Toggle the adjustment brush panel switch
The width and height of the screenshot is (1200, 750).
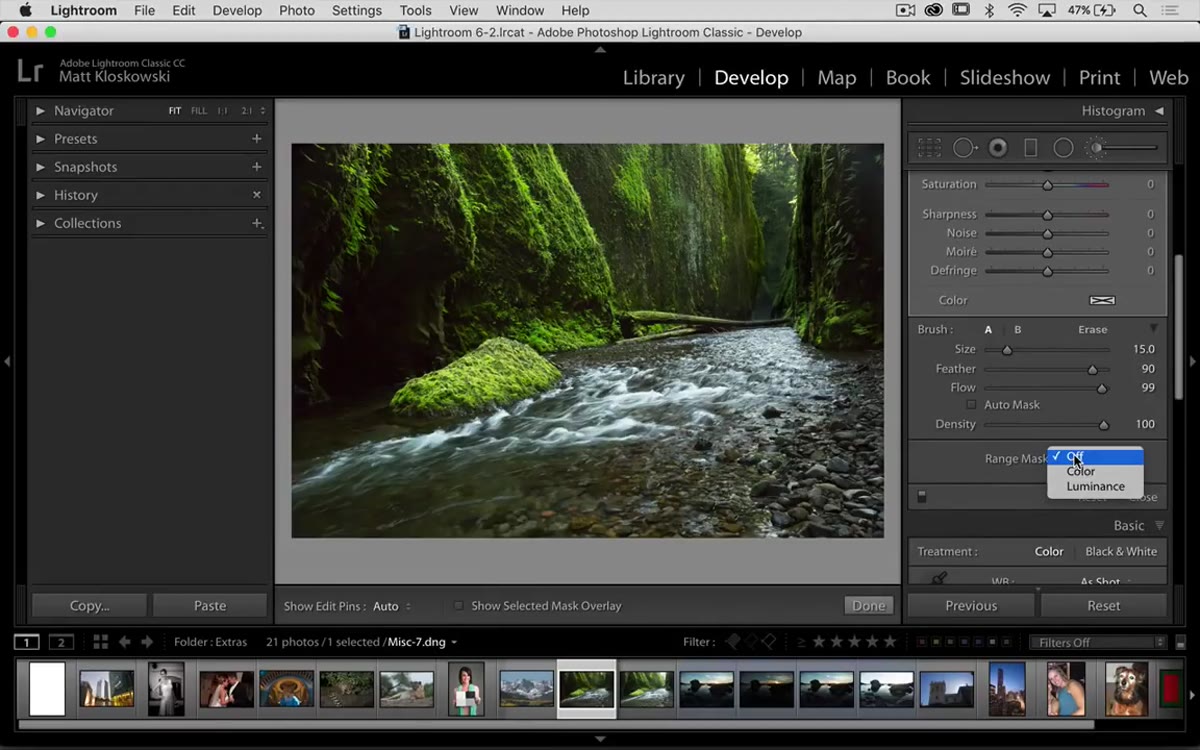[x=921, y=497]
